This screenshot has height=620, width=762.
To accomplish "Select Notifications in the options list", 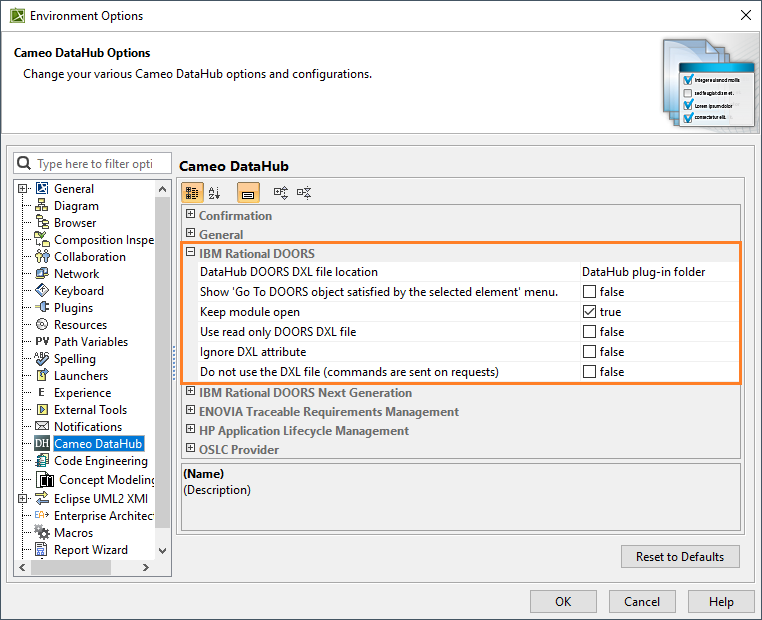I will [x=88, y=427].
